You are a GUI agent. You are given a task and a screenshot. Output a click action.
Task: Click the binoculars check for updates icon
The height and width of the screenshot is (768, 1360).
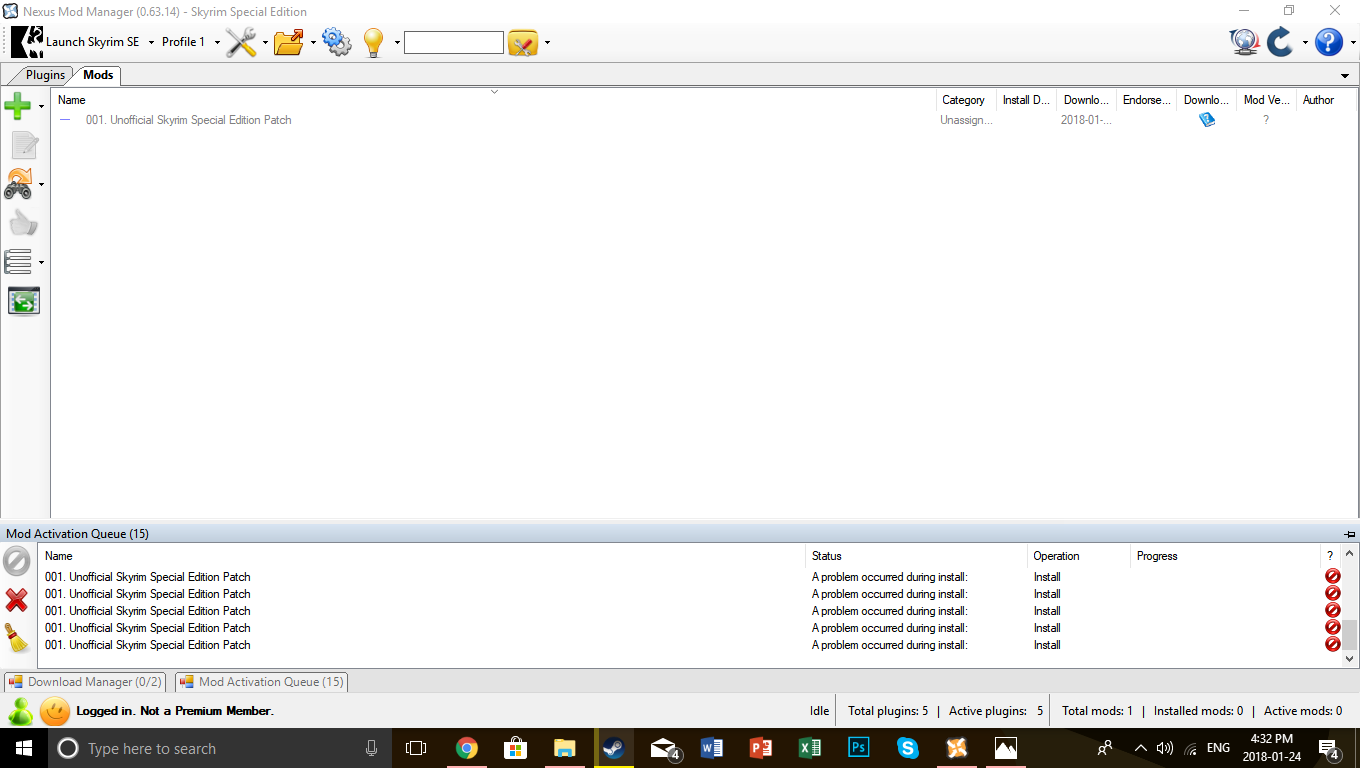coord(18,184)
